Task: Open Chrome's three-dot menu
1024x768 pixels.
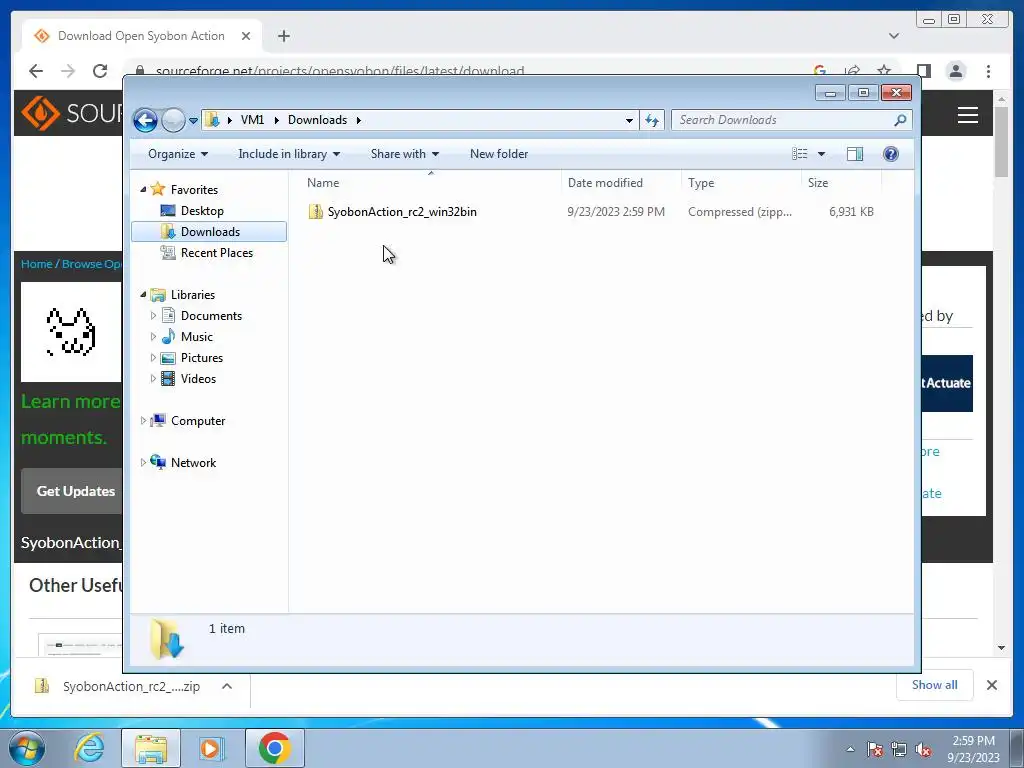Action: coord(988,71)
